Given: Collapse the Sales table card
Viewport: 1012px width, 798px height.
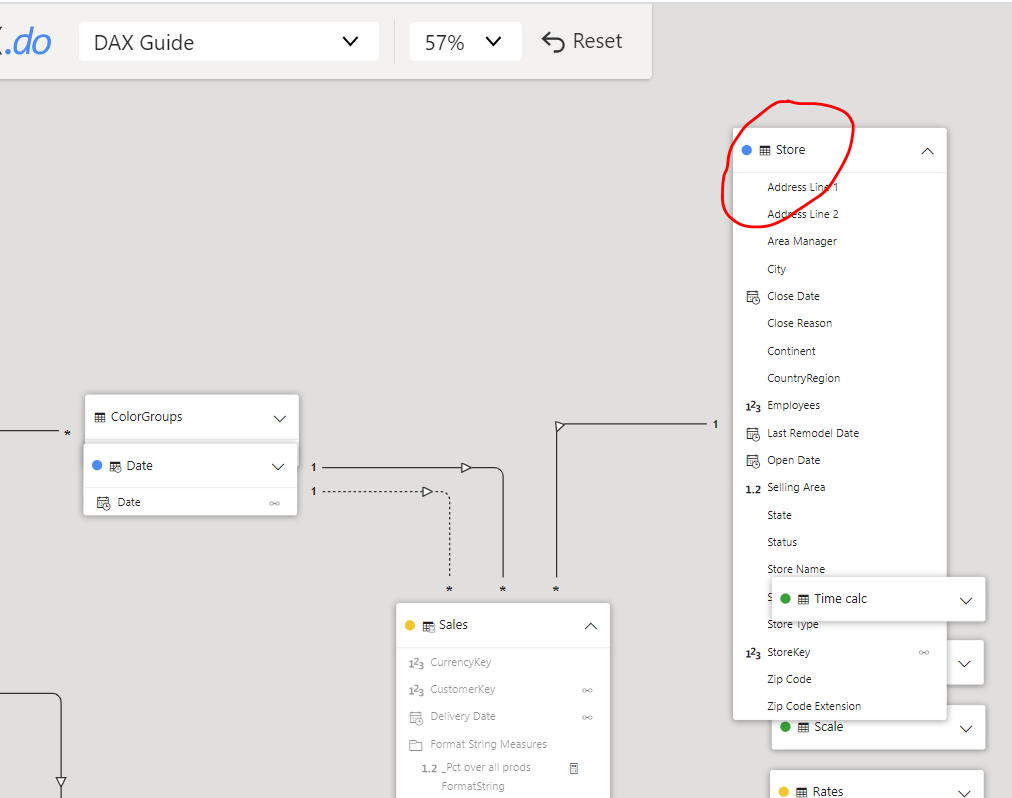Looking at the screenshot, I should [591, 626].
